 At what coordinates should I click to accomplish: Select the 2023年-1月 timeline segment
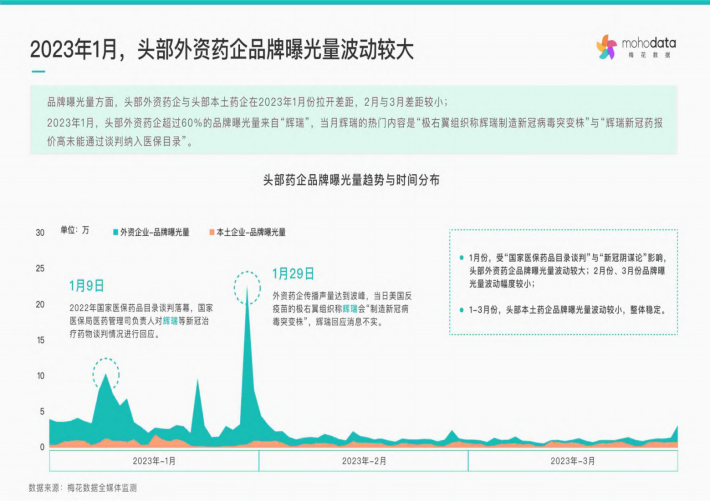point(154,461)
